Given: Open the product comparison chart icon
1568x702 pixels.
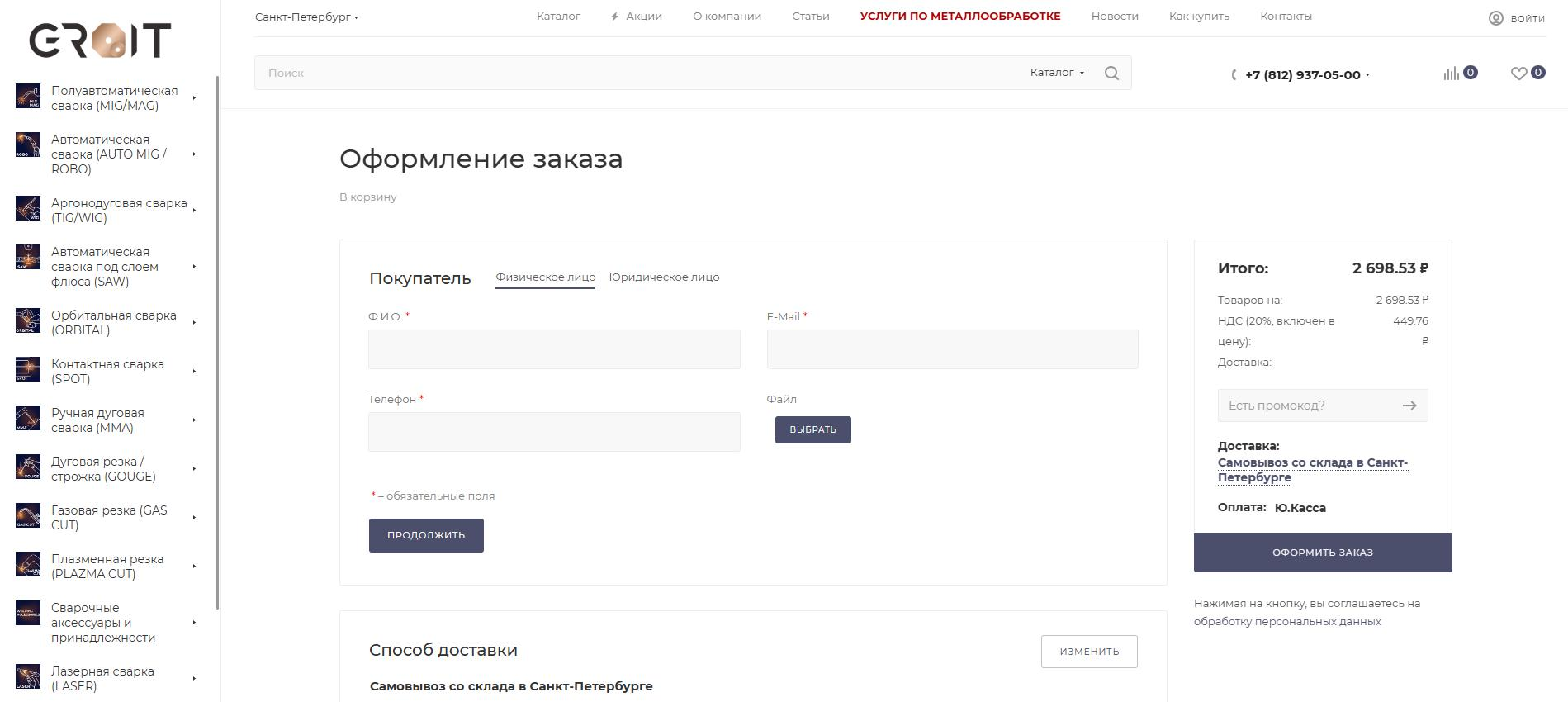Looking at the screenshot, I should click(1452, 74).
